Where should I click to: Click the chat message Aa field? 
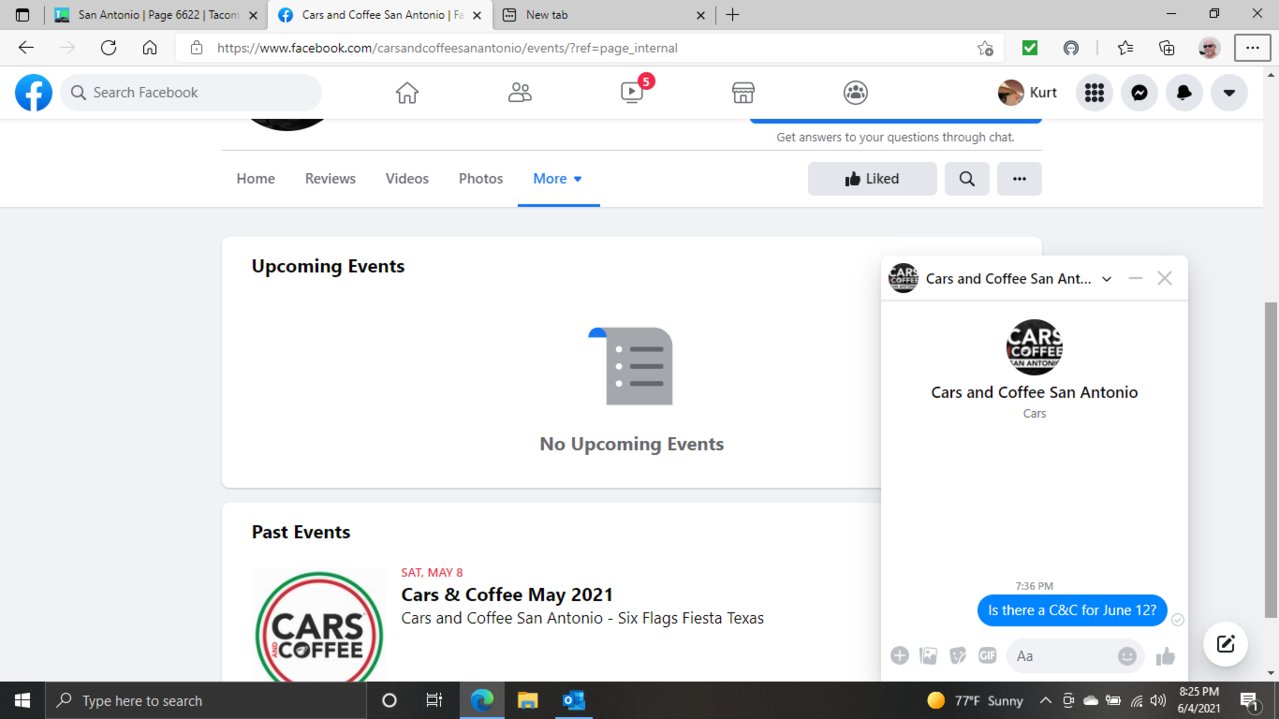pos(1063,656)
